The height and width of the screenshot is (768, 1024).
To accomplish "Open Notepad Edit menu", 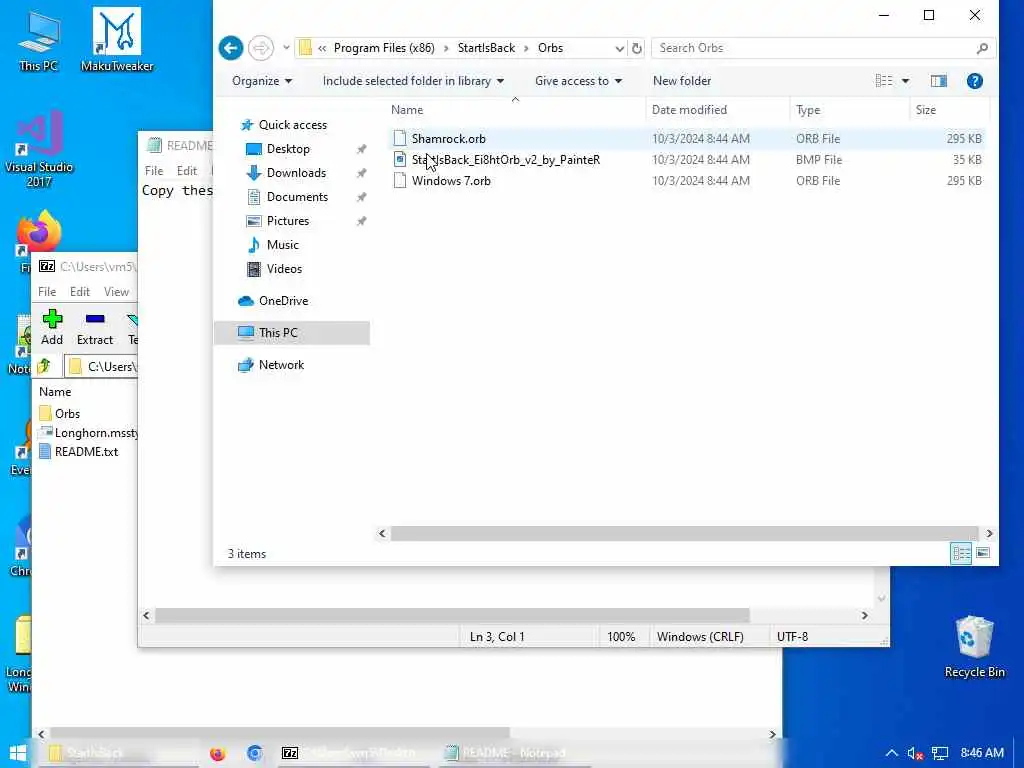I will coord(187,170).
